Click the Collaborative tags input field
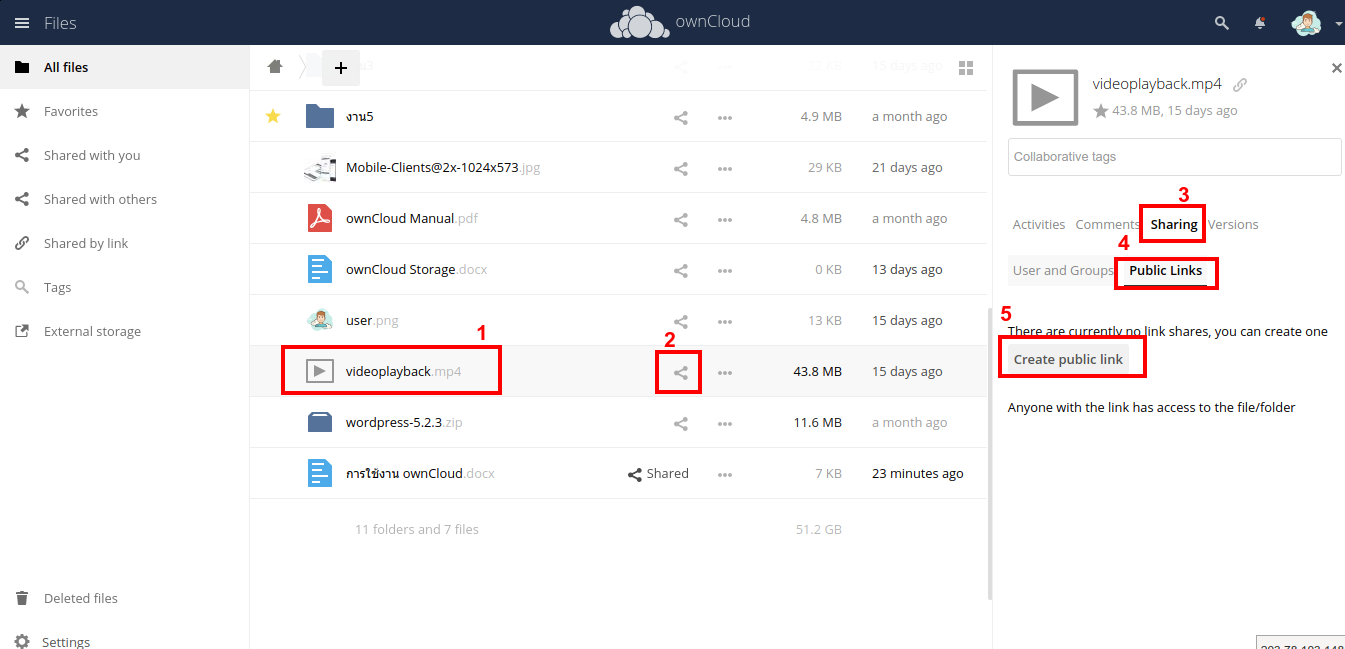The width and height of the screenshot is (1345, 649). 1174,157
